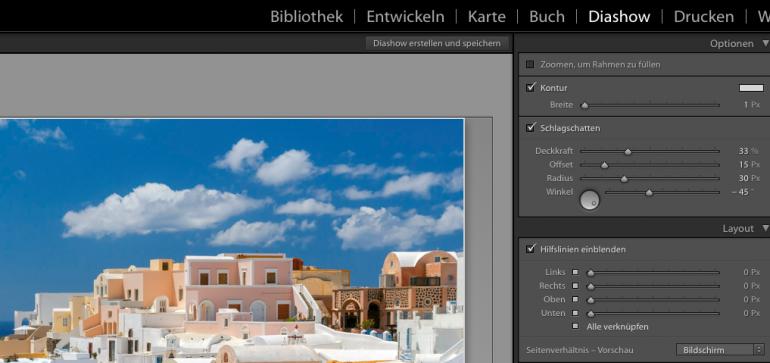Click the Deckkraft slider handle

[628, 152]
